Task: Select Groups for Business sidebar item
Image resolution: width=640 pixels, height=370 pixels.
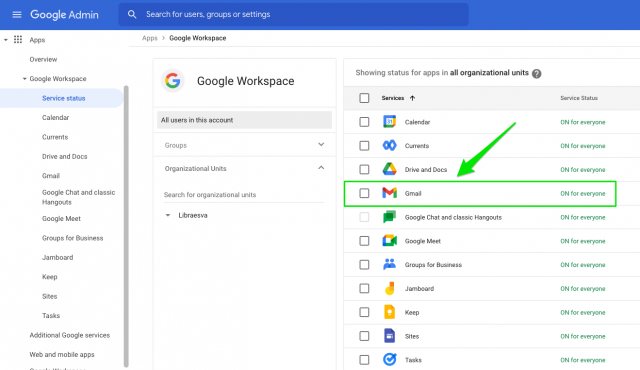Action: 72,238
